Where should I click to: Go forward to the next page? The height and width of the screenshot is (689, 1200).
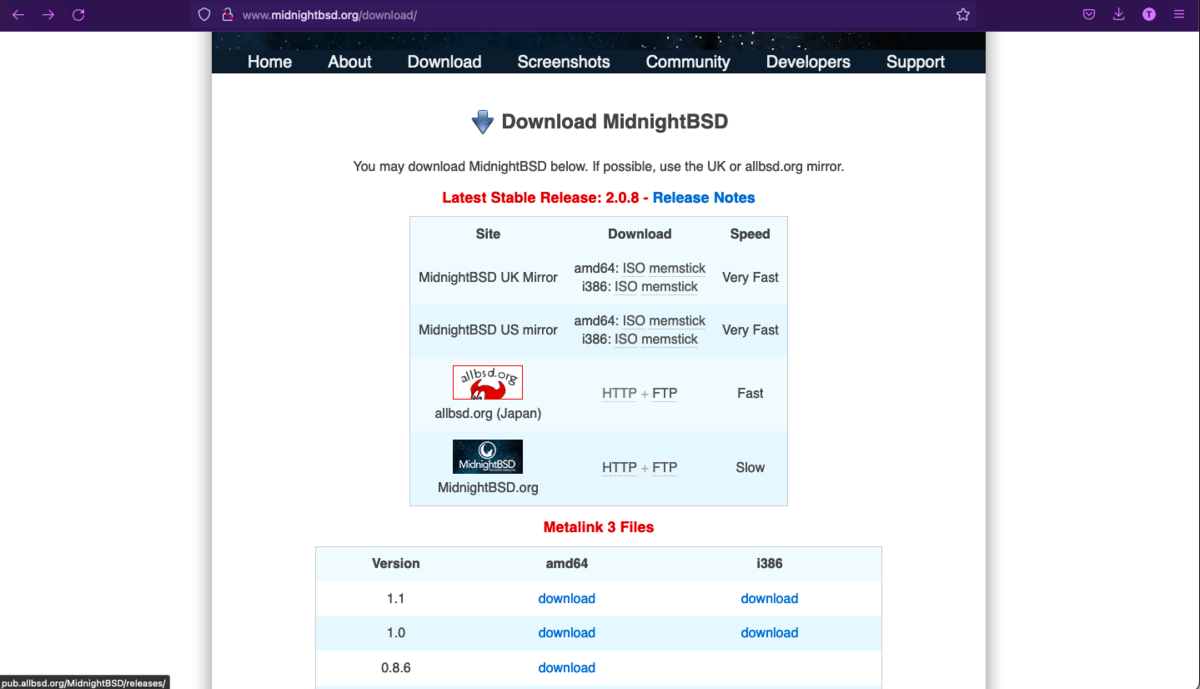tap(48, 15)
